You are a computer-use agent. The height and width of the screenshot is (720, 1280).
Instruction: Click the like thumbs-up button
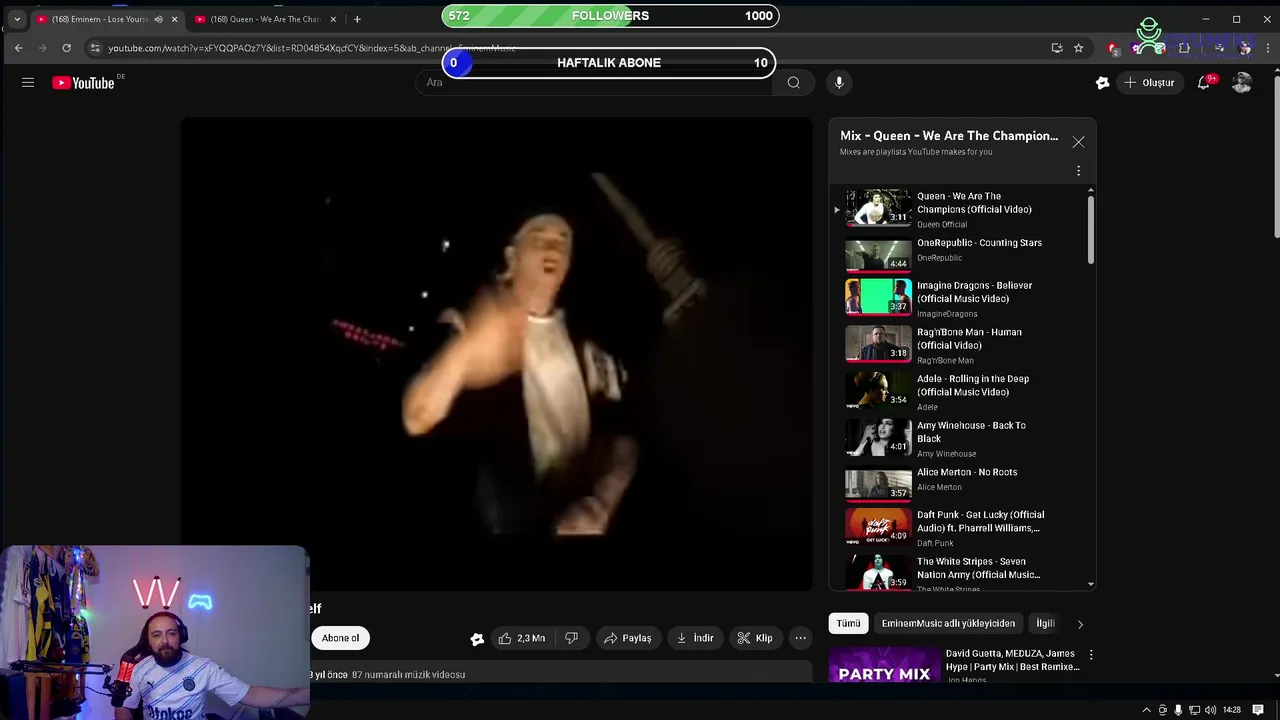tap(522, 638)
